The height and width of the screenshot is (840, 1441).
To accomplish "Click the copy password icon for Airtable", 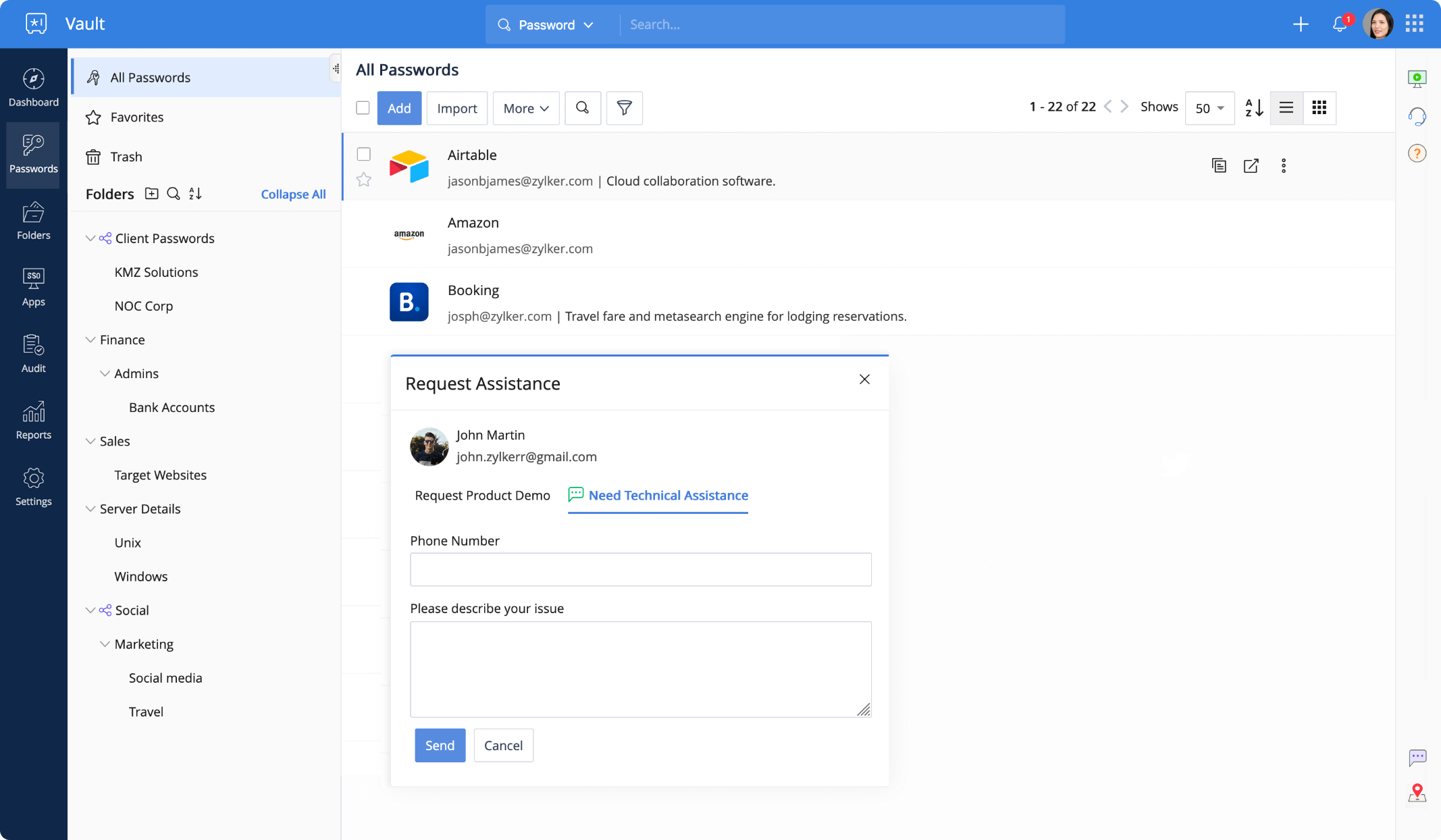I will (1219, 165).
